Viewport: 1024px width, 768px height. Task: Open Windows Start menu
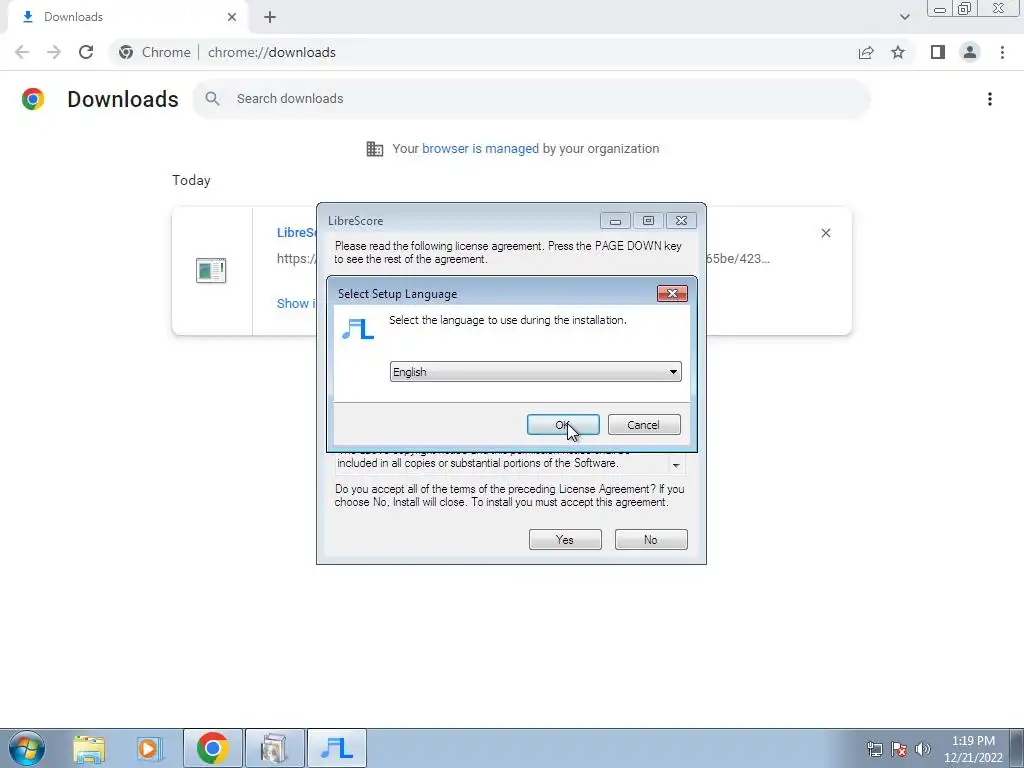(x=27, y=748)
